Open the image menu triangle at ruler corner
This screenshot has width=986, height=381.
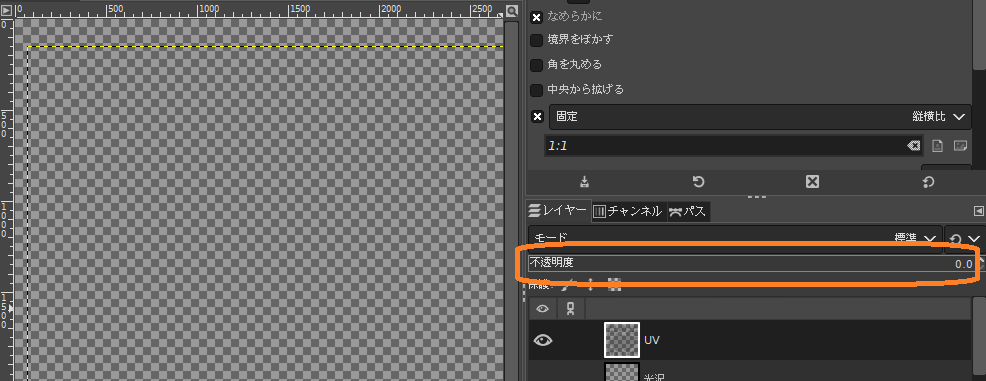tap(6, 10)
